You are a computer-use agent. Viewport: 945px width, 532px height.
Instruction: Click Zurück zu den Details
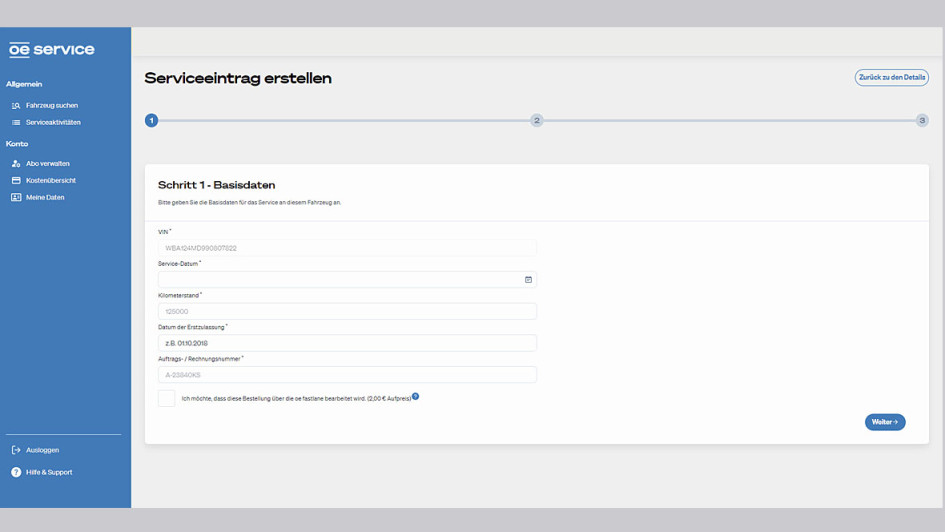[x=891, y=77]
